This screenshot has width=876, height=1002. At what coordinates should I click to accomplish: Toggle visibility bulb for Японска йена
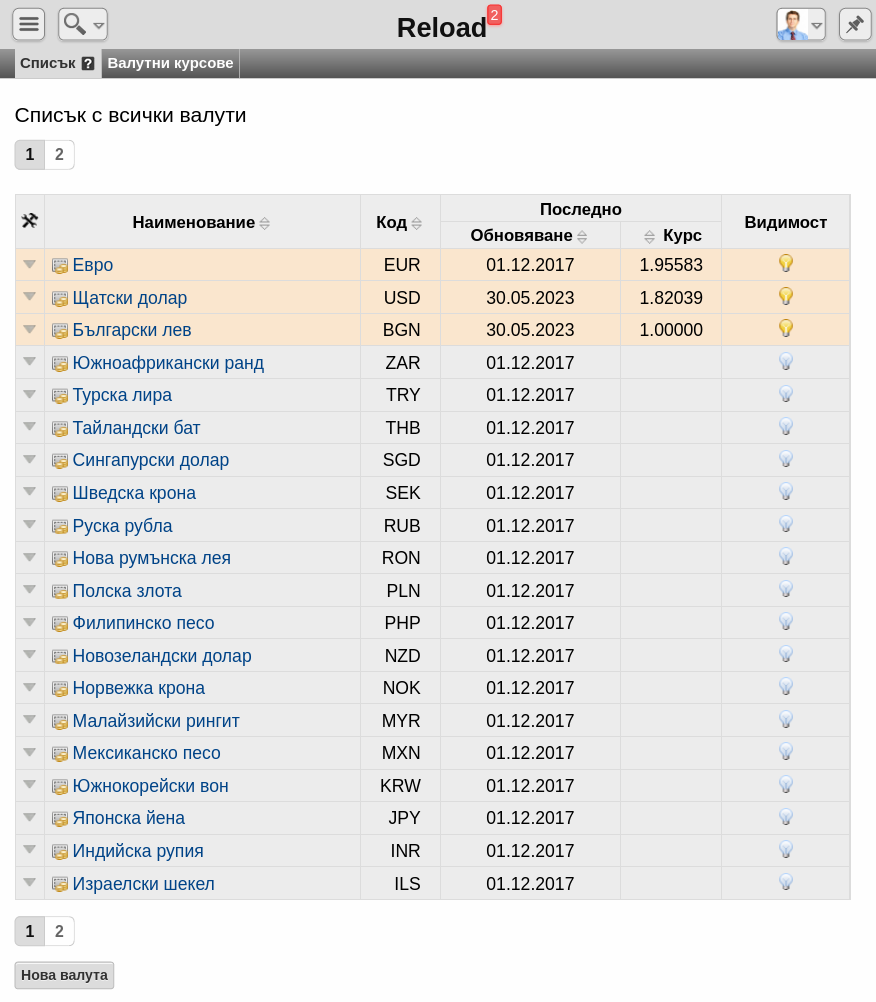click(786, 817)
